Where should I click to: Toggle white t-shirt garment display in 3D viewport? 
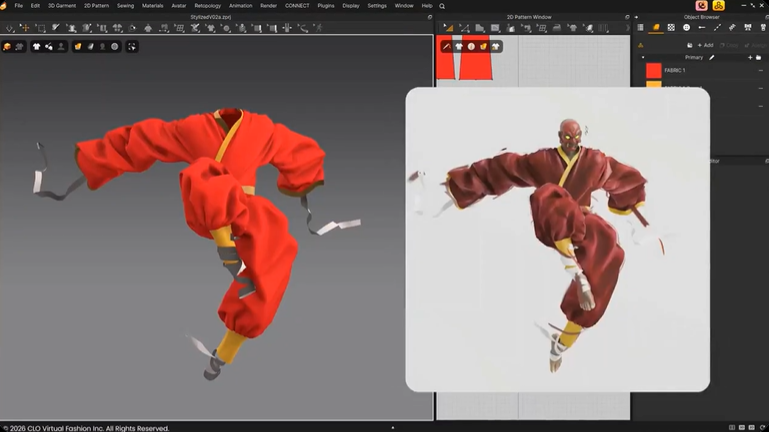[x=36, y=47]
